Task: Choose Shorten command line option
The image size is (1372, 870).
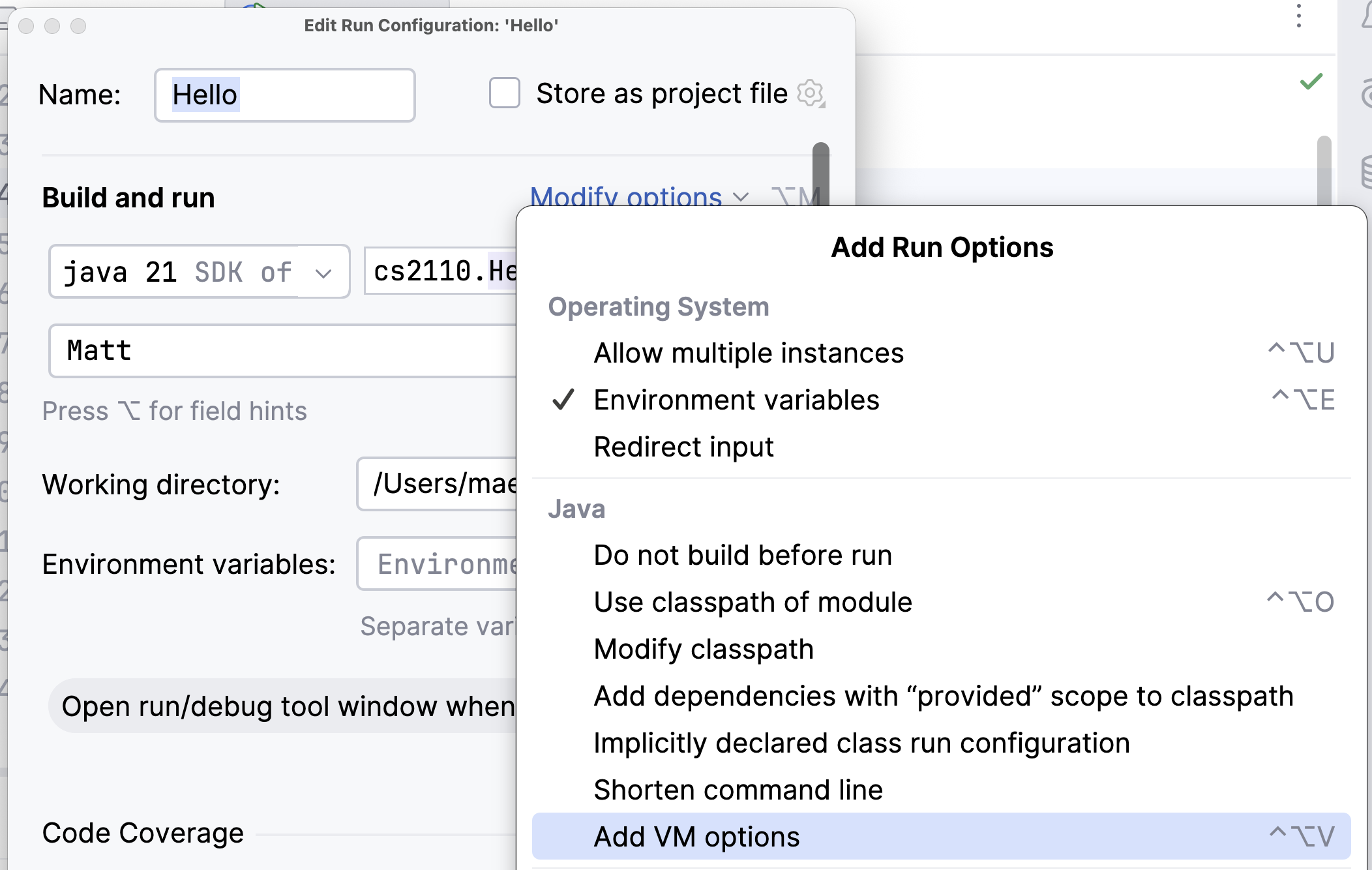Action: pos(738,789)
